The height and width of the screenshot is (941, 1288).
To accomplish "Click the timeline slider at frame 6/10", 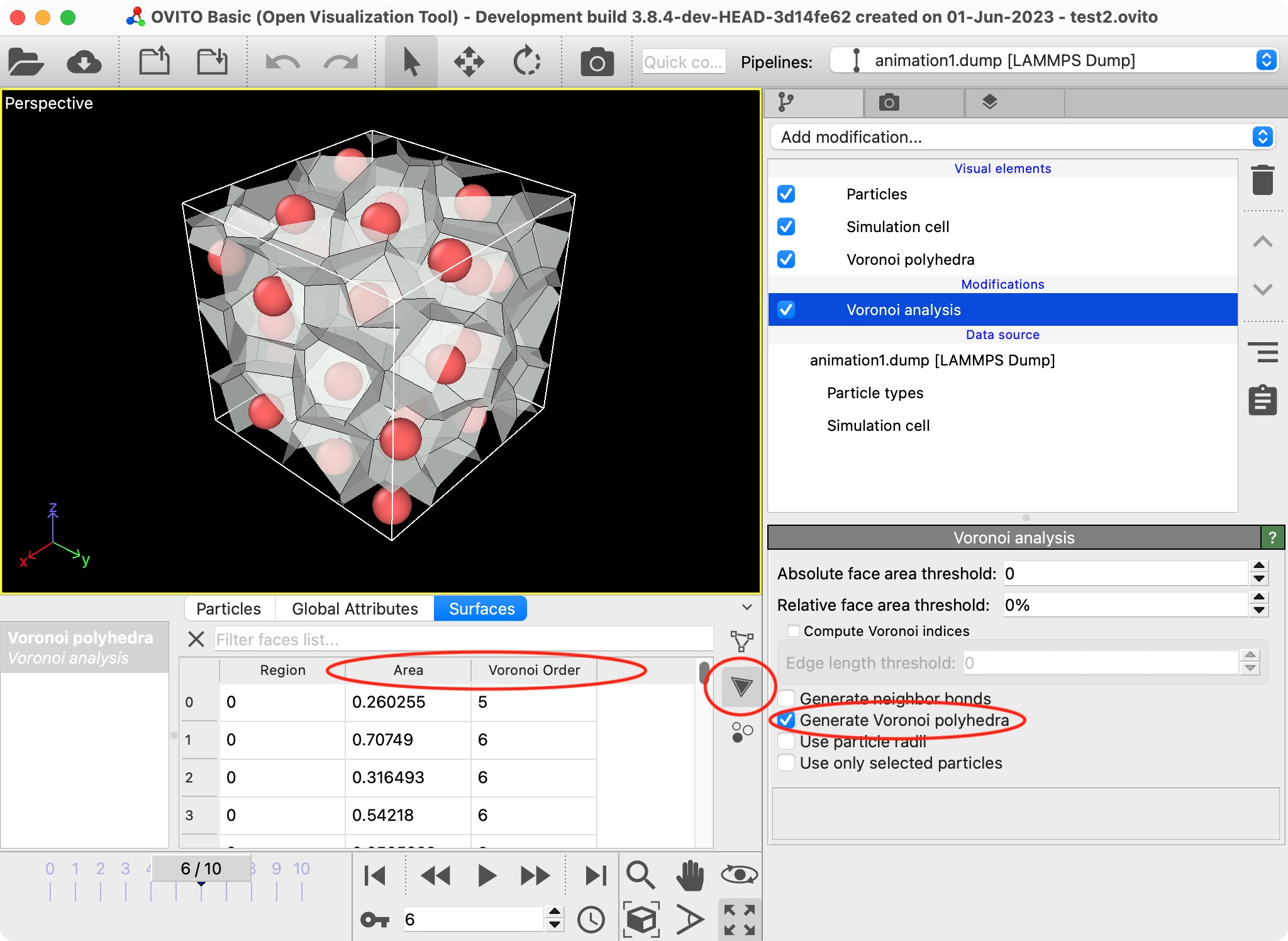I will click(201, 869).
